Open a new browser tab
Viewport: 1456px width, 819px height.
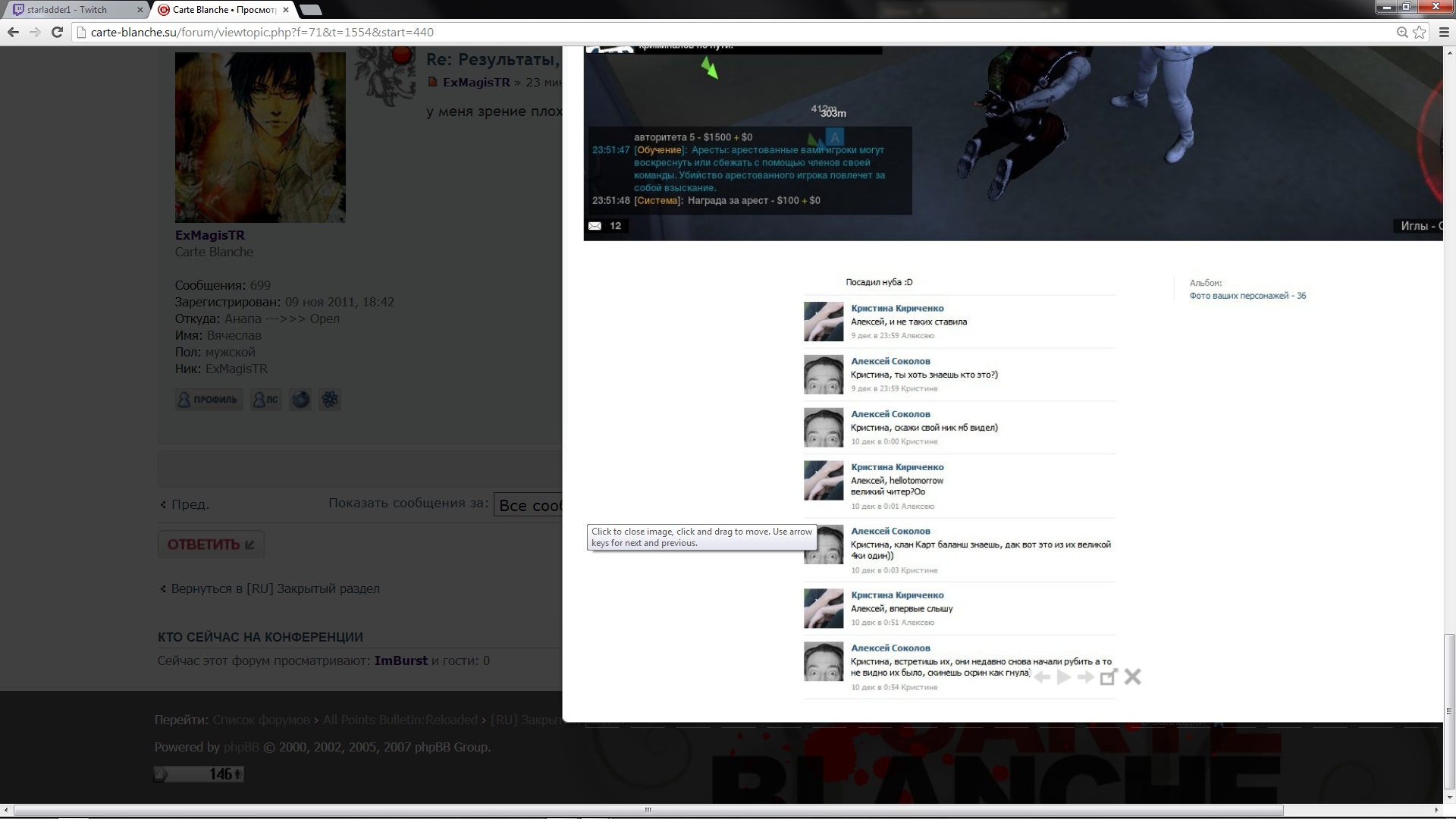(x=311, y=10)
